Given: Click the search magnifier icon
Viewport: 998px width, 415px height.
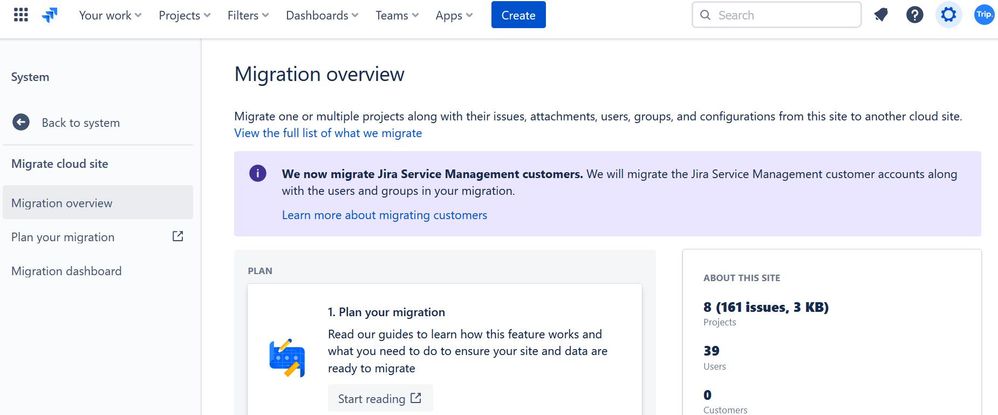Looking at the screenshot, I should pos(705,15).
